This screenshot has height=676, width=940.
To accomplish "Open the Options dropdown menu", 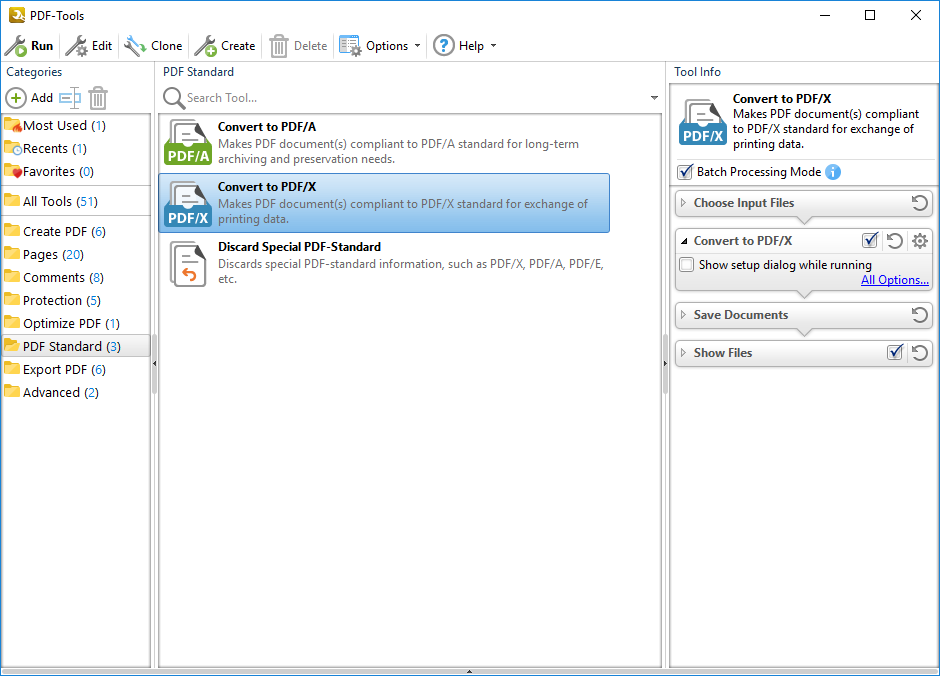I will pos(379,46).
